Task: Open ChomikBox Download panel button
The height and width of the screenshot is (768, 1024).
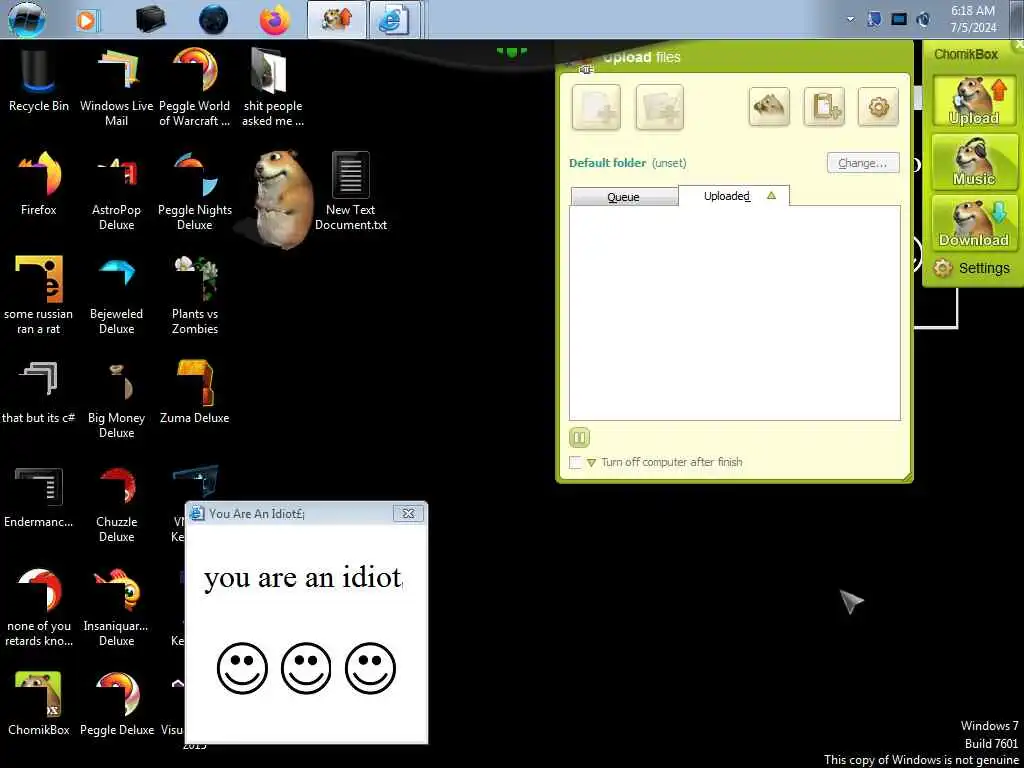Action: coord(974,222)
